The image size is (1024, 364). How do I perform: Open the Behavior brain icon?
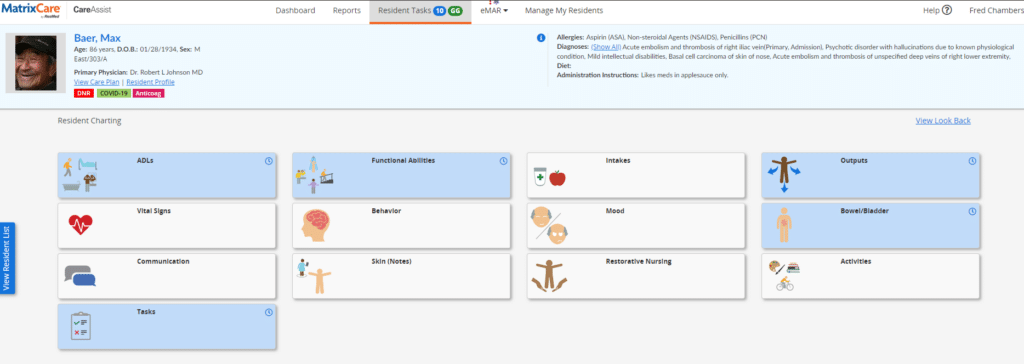coord(315,226)
